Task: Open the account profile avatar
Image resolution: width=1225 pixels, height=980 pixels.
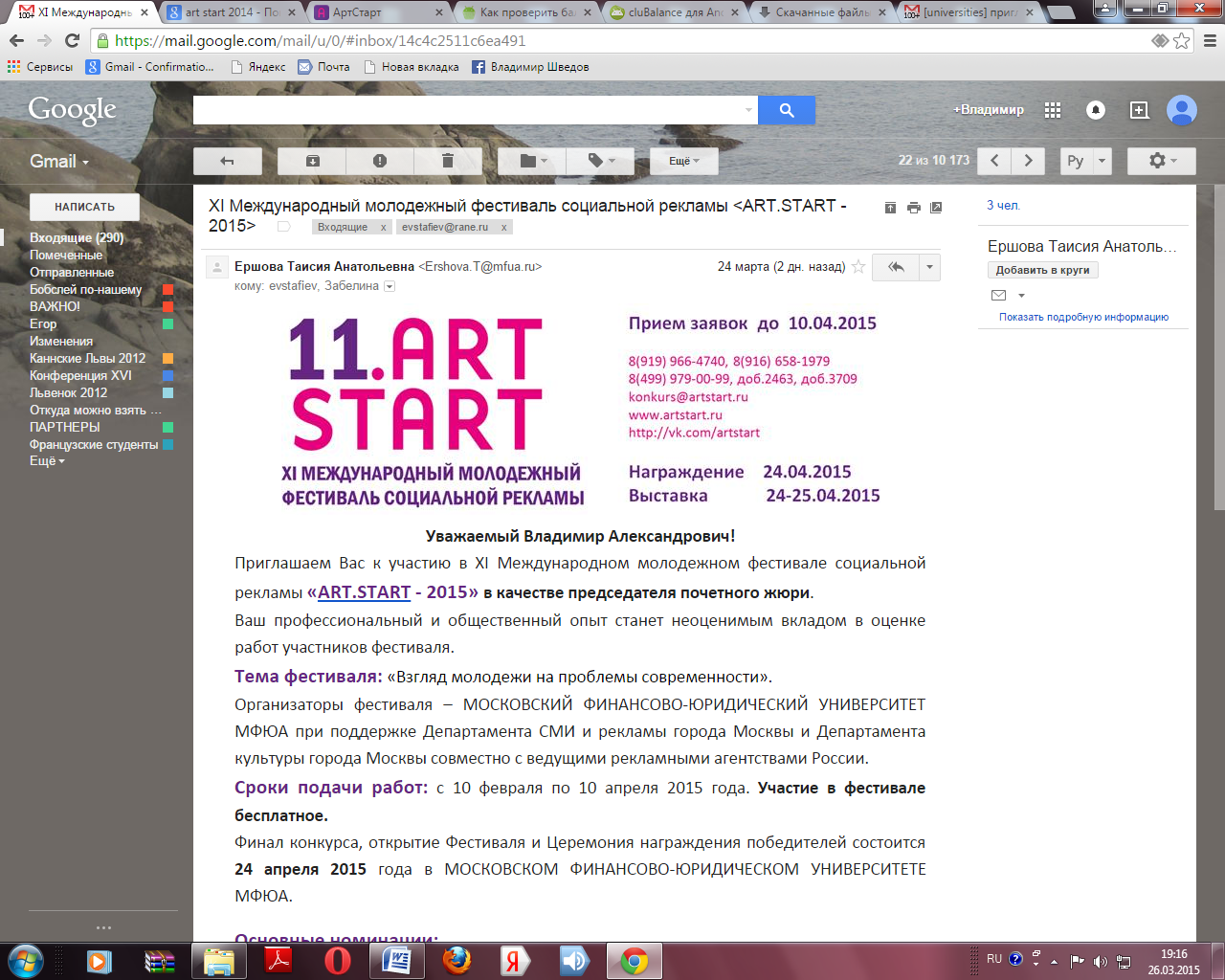Action: click(1182, 110)
